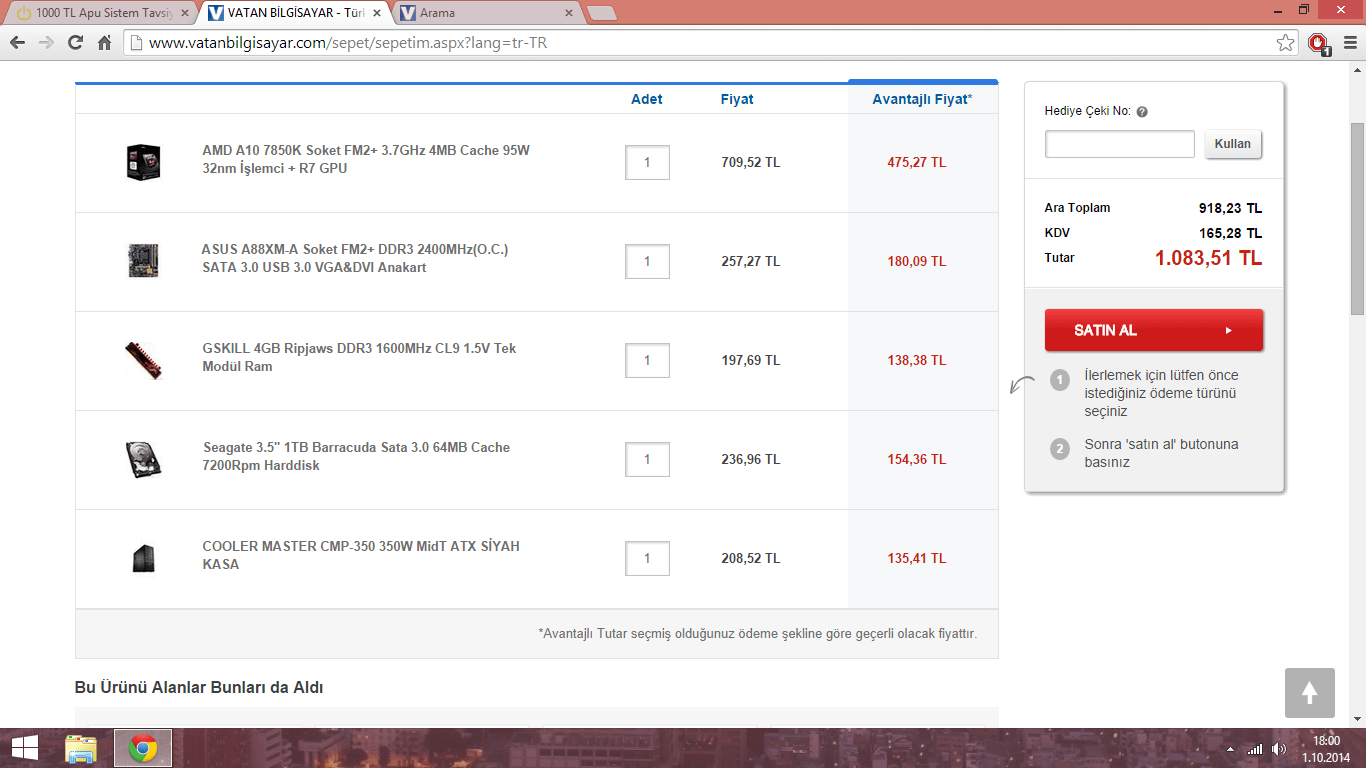
Task: Open the ASUS A88XM-A Anakart product link
Action: 355,259
